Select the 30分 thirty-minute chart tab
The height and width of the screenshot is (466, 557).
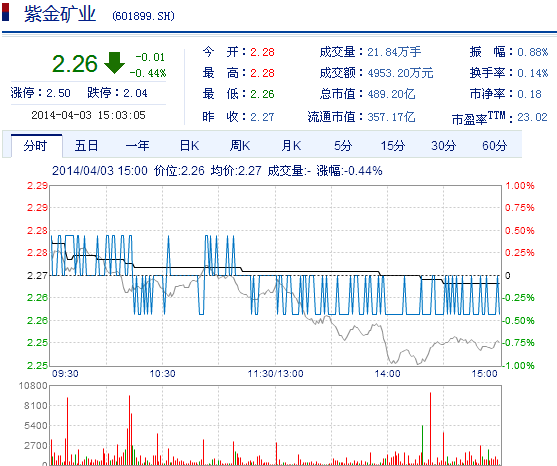pos(444,146)
